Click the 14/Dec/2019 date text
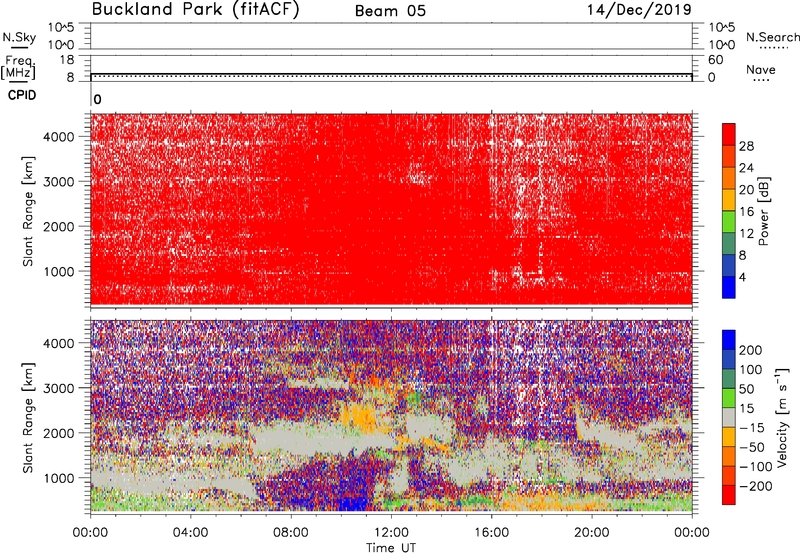Viewport: 800px width, 554px height. (x=639, y=9)
